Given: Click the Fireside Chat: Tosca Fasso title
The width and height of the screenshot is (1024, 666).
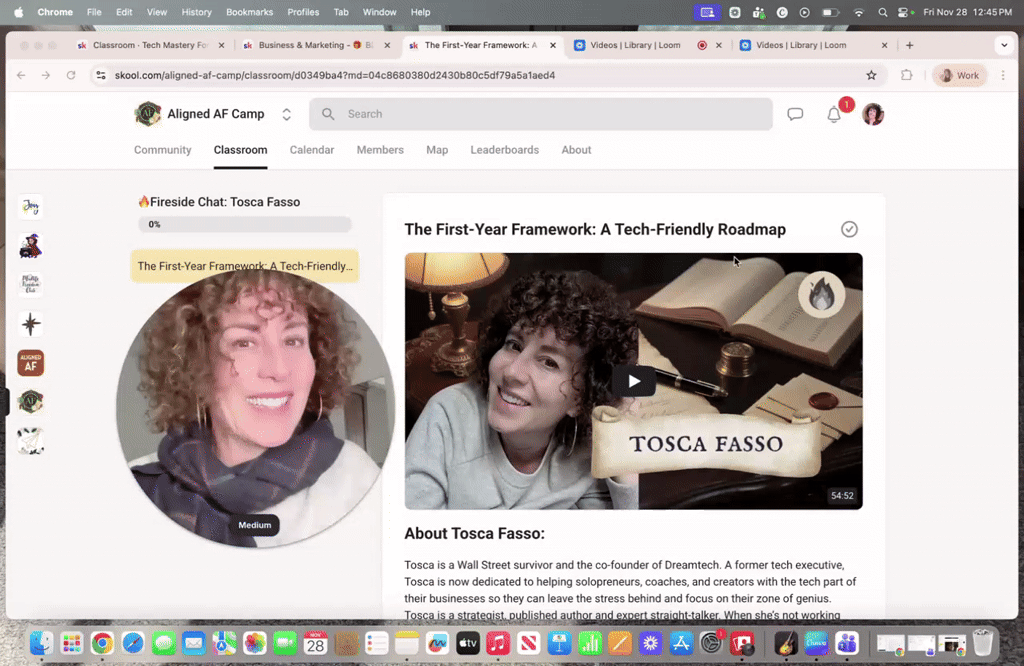Looking at the screenshot, I should pos(219,202).
